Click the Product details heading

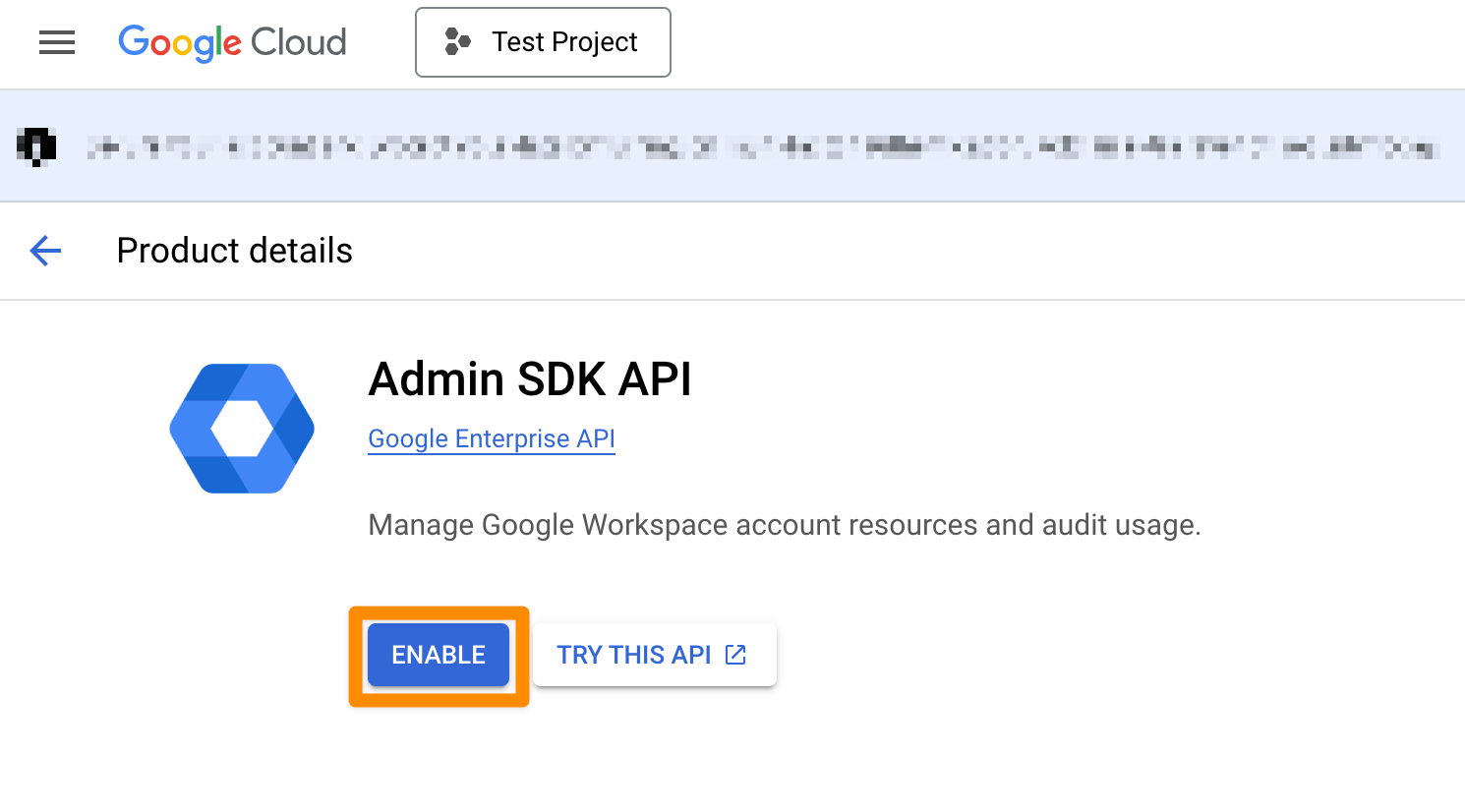tap(234, 251)
